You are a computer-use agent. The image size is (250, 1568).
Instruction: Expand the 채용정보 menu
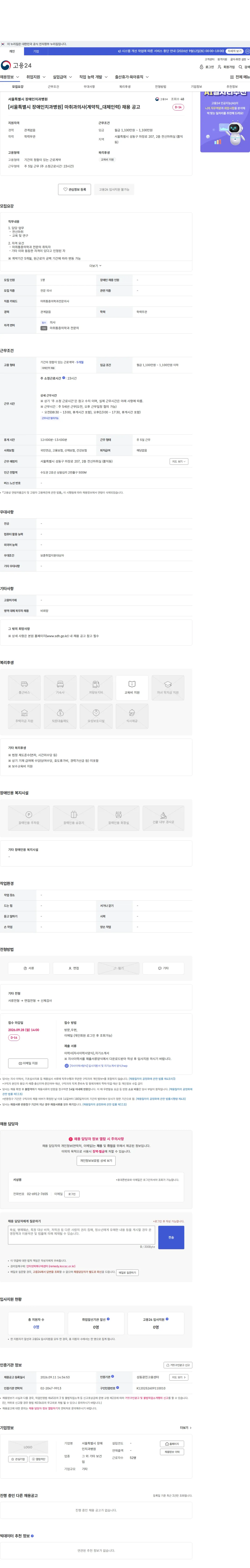click(10, 77)
